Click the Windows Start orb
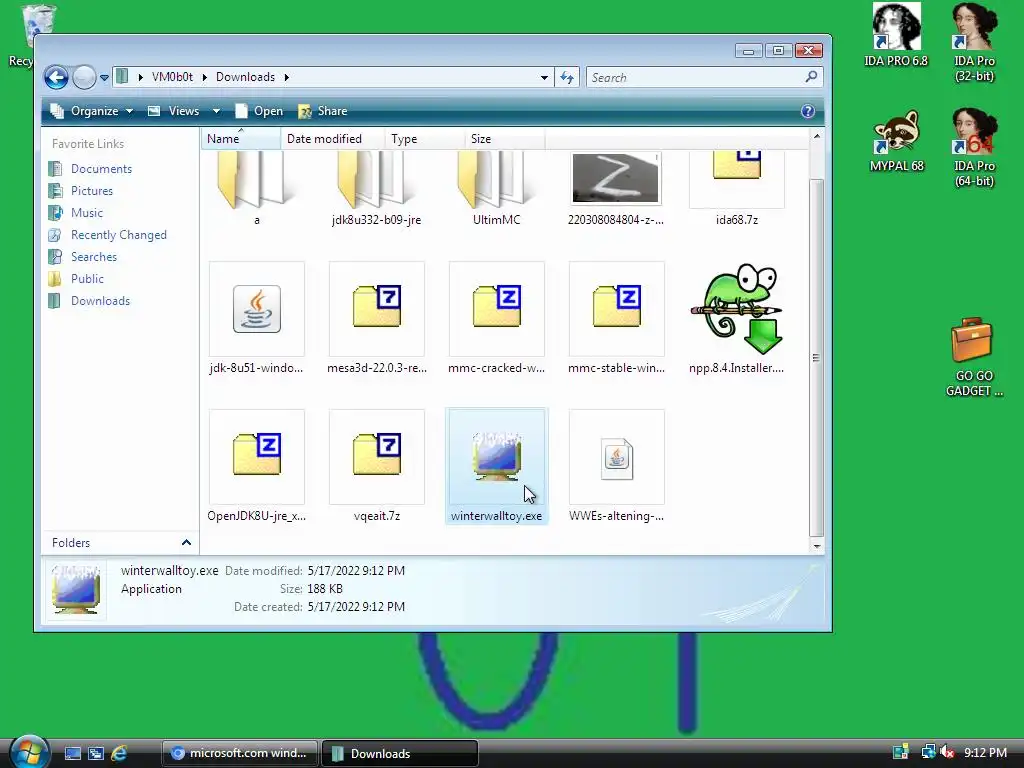 [29, 752]
